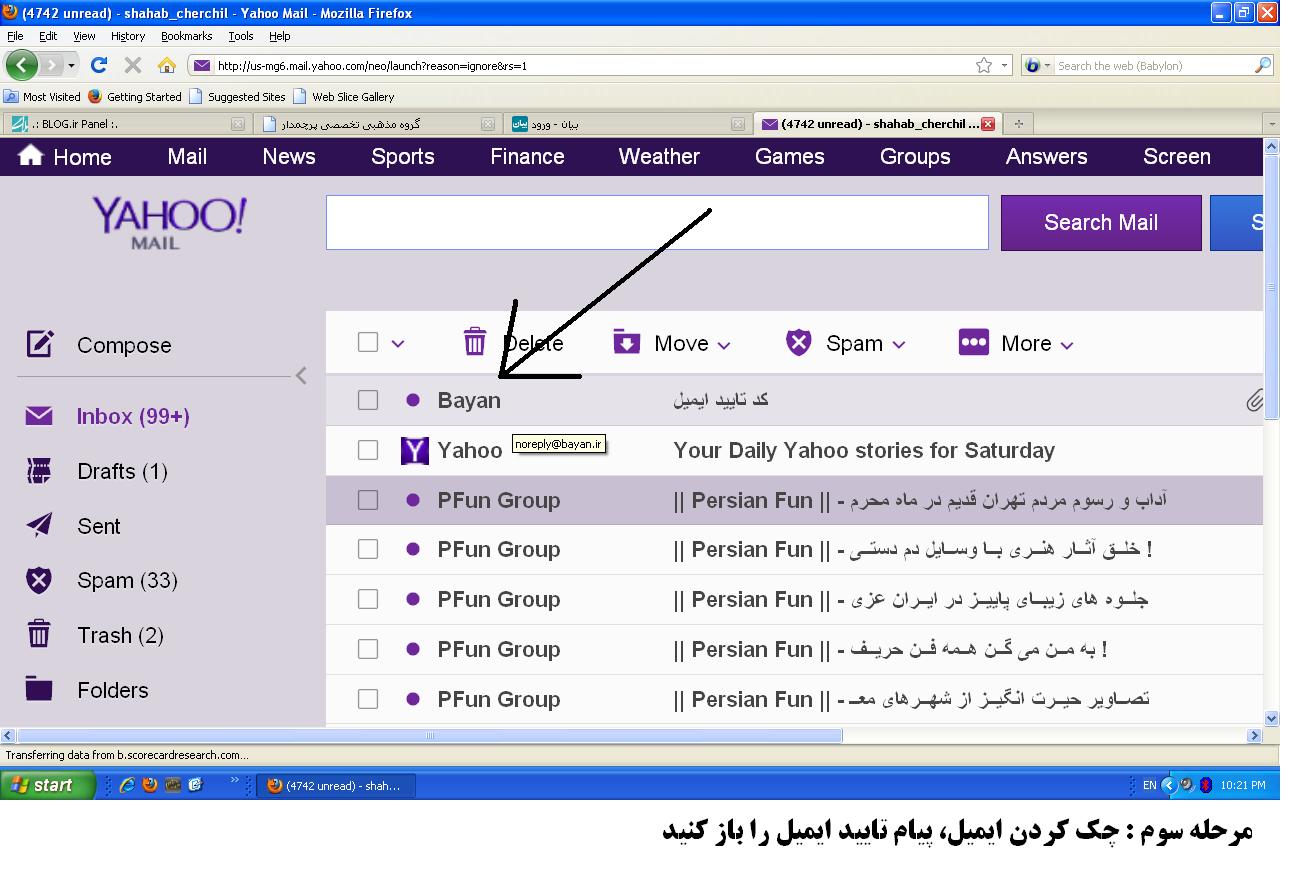Open the File menu

(15, 36)
